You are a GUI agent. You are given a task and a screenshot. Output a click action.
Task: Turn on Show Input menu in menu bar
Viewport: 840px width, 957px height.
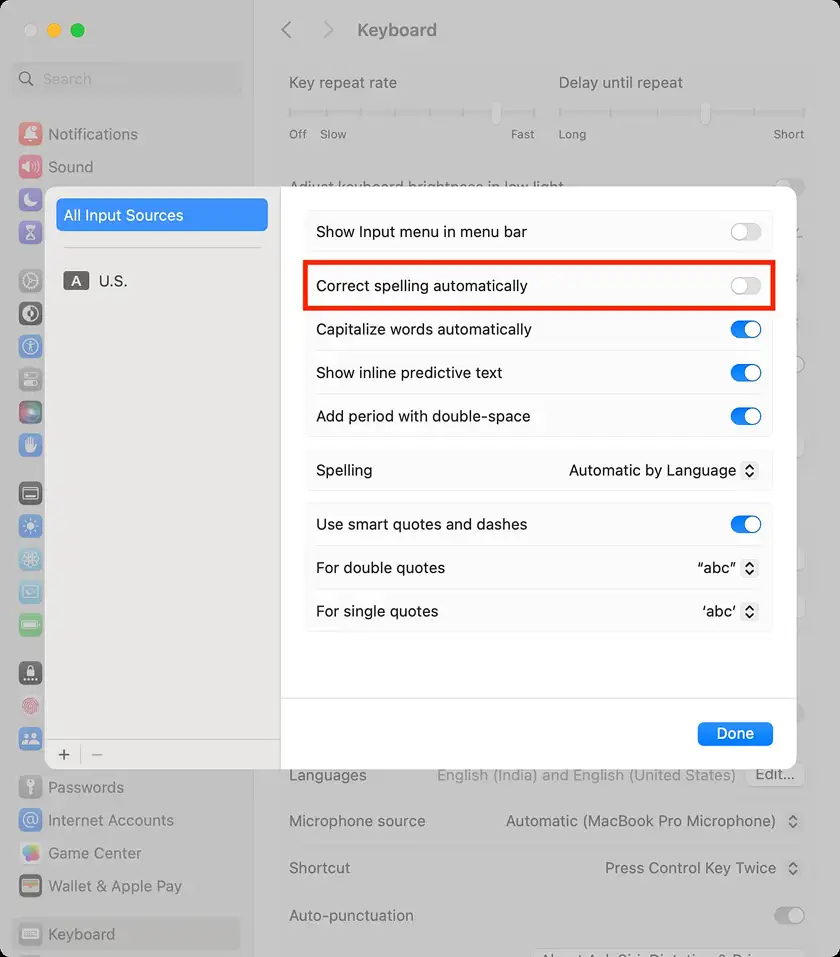[x=745, y=232]
